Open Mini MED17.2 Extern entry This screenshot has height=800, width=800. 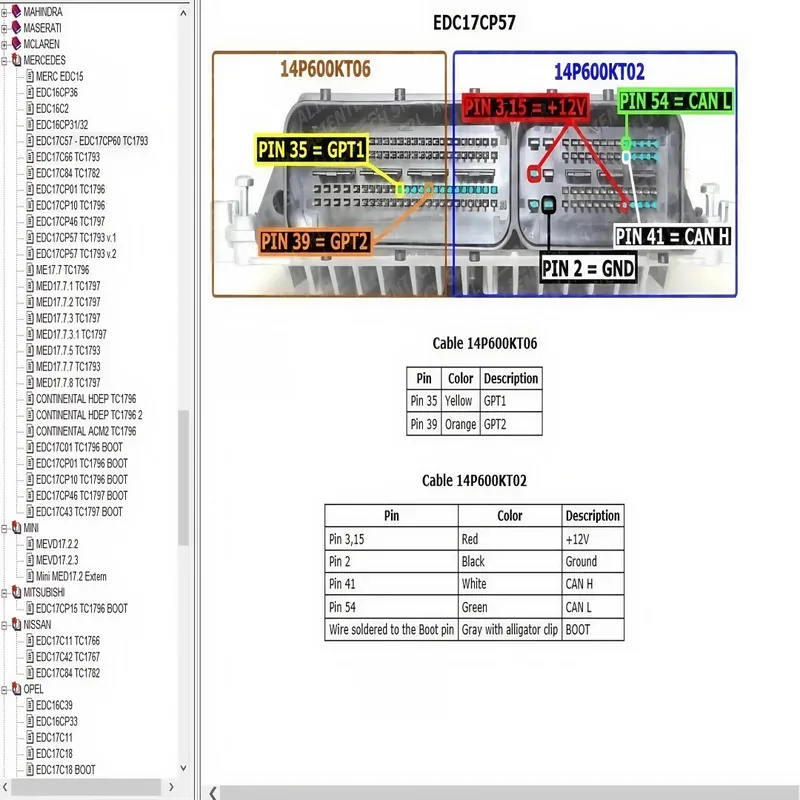[x=71, y=577]
